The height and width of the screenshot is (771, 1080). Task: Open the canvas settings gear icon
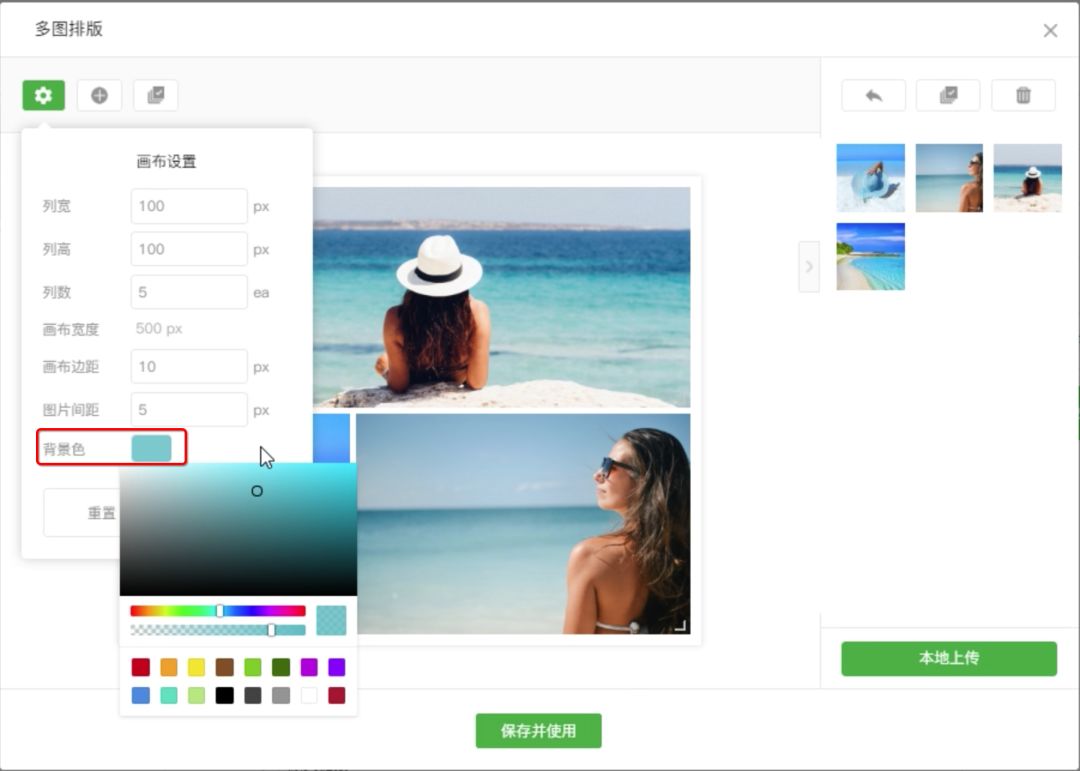point(42,95)
